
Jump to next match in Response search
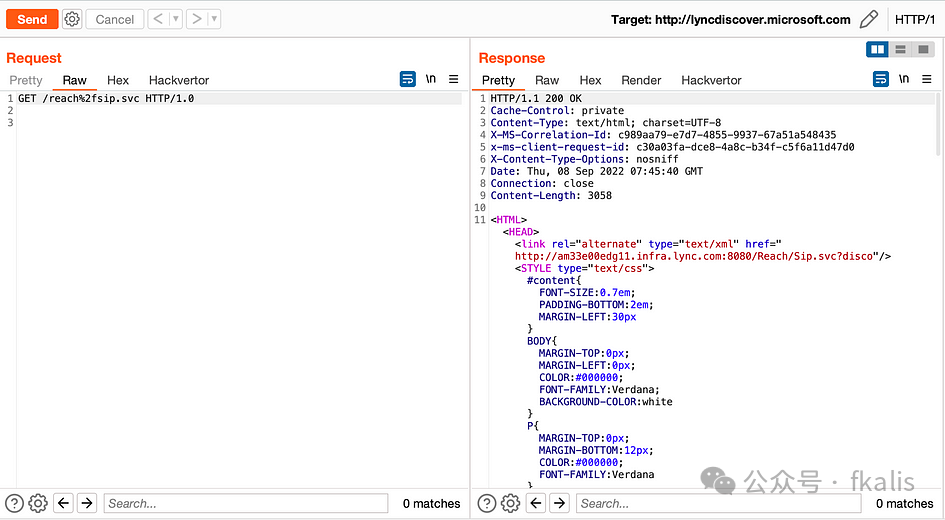point(560,503)
